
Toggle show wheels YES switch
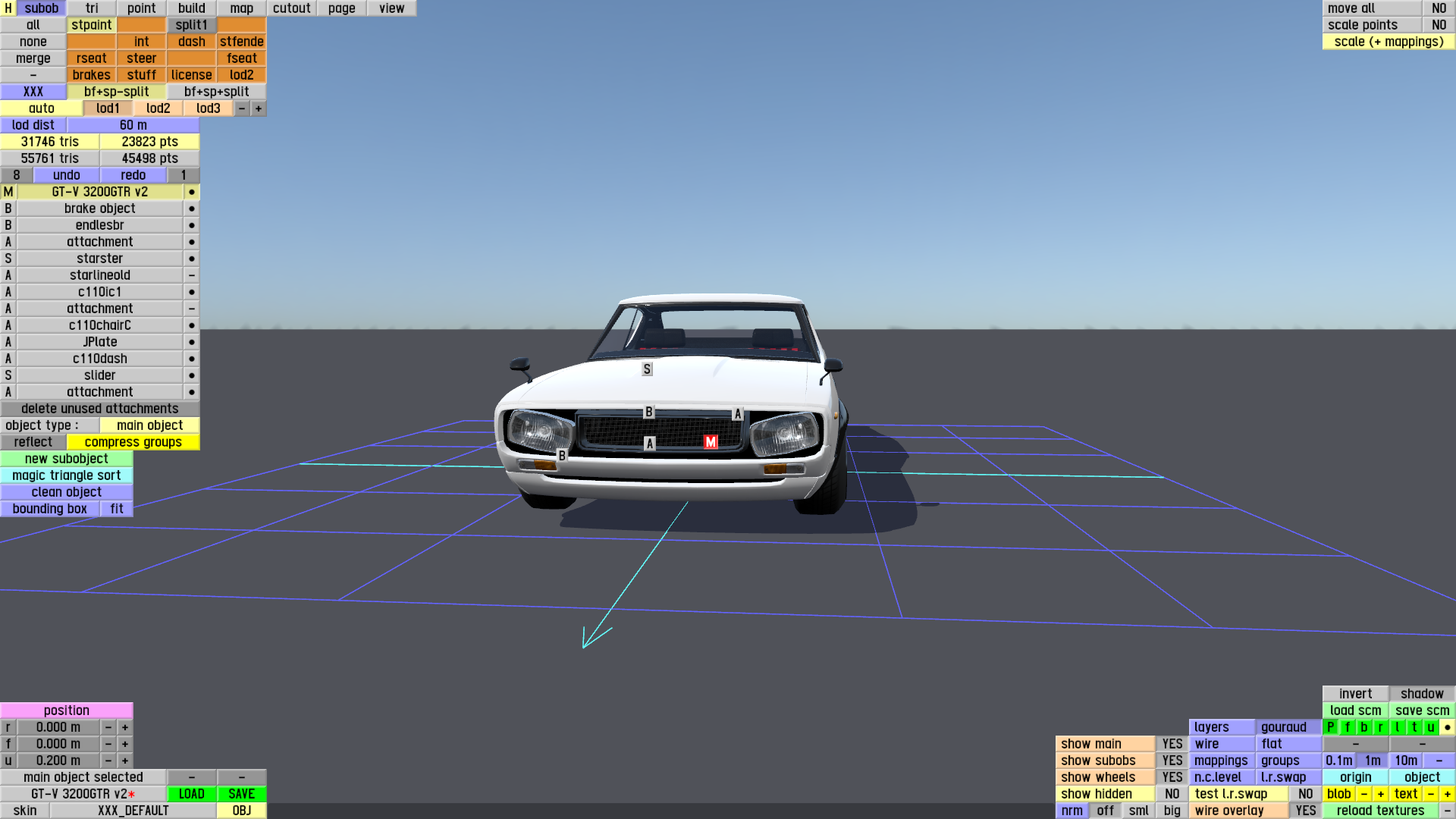pos(1172,777)
